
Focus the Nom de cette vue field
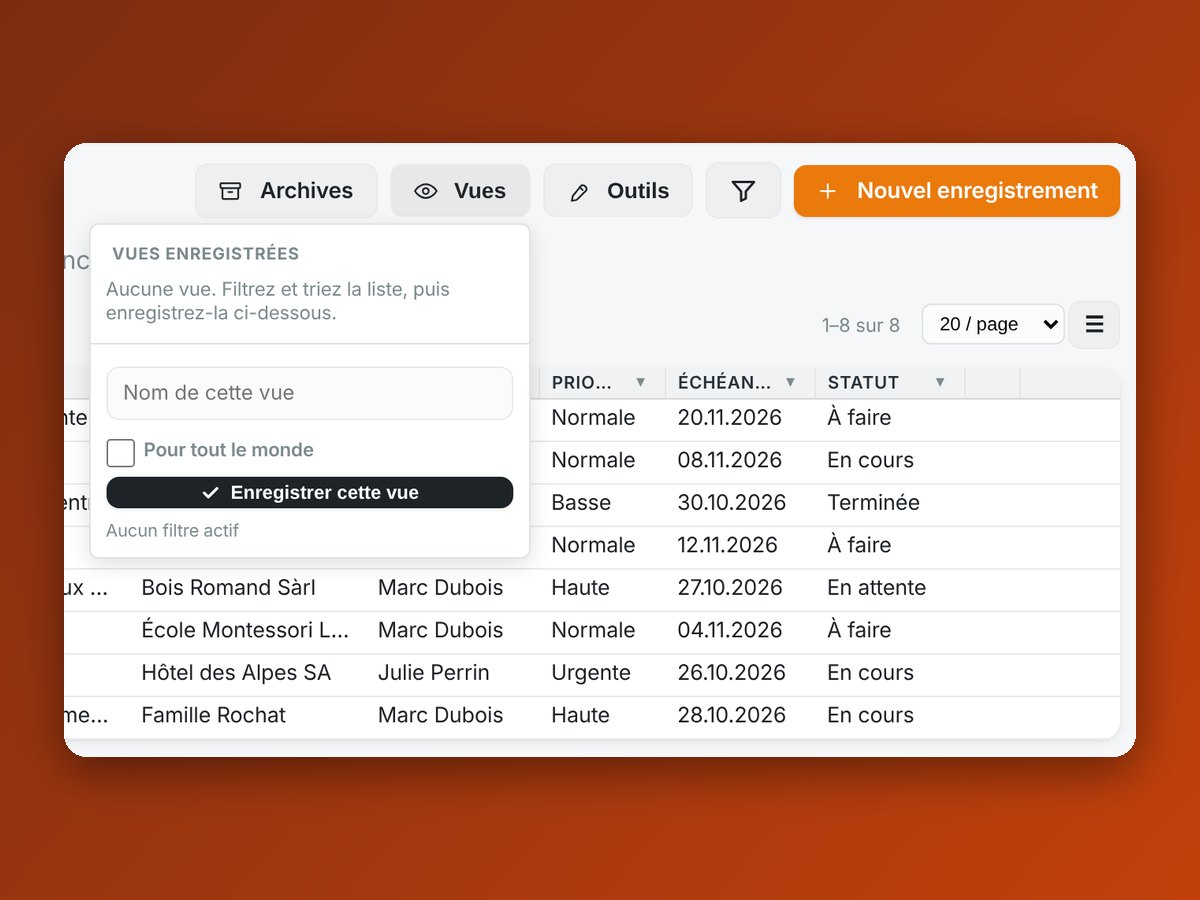click(310, 393)
